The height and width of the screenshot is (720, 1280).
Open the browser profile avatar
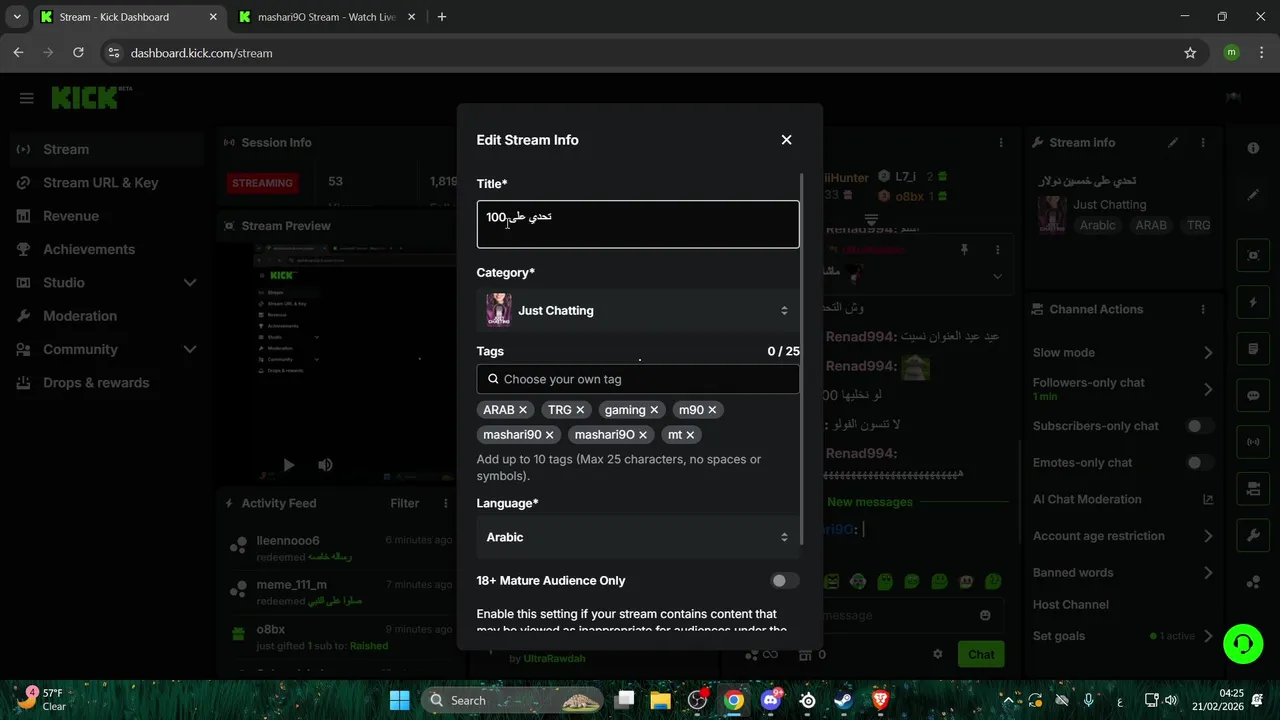point(1231,53)
